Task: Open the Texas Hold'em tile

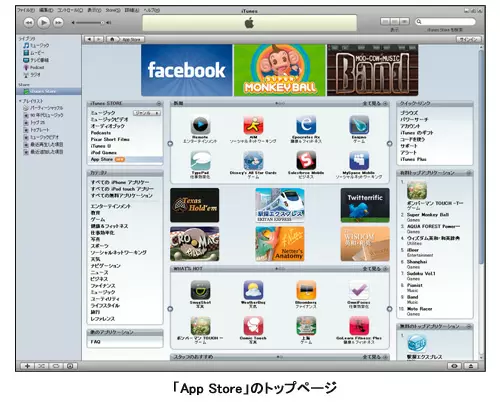Action: tap(195, 205)
